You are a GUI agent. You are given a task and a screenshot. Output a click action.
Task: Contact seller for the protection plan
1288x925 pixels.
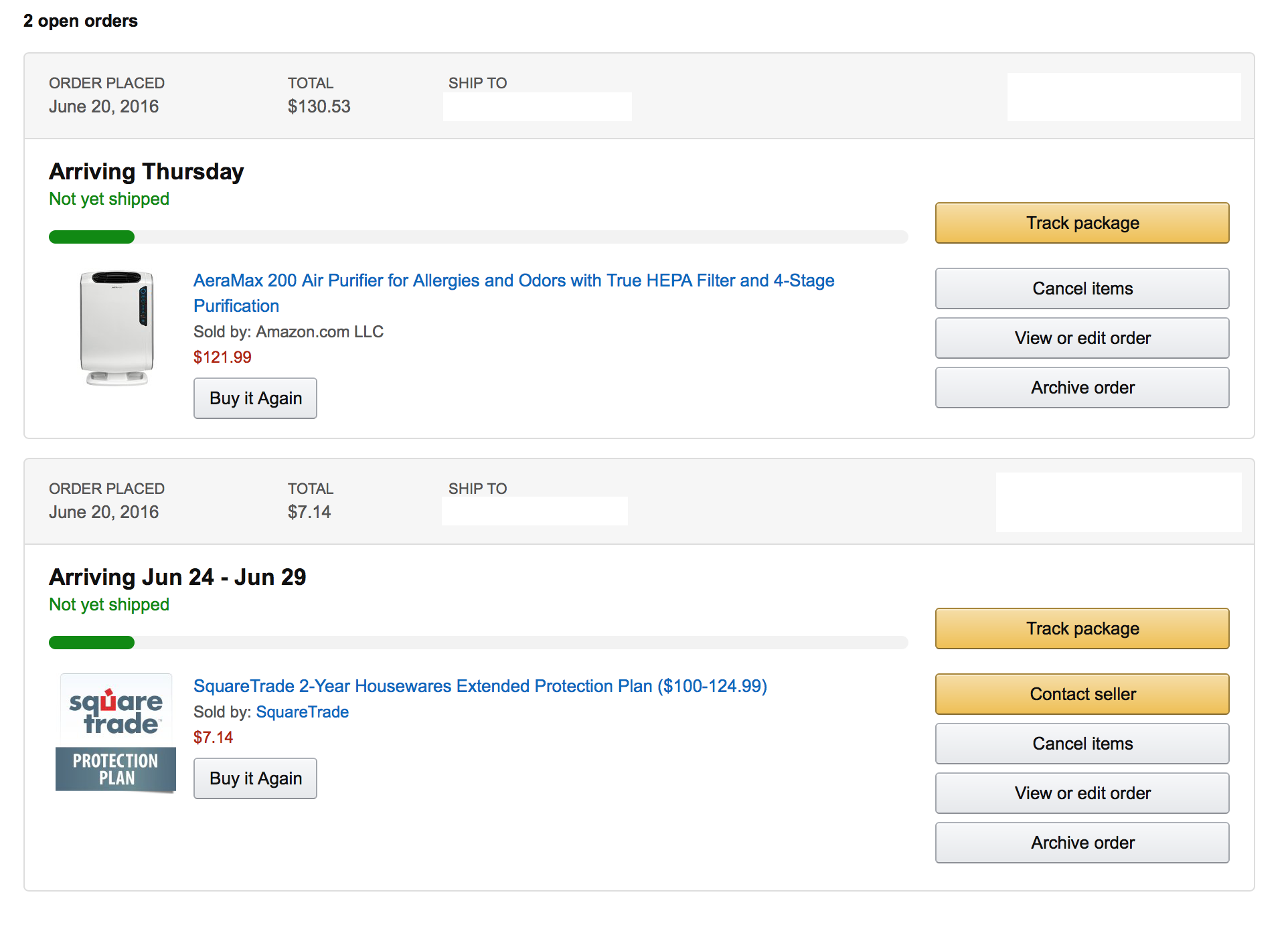point(1082,694)
